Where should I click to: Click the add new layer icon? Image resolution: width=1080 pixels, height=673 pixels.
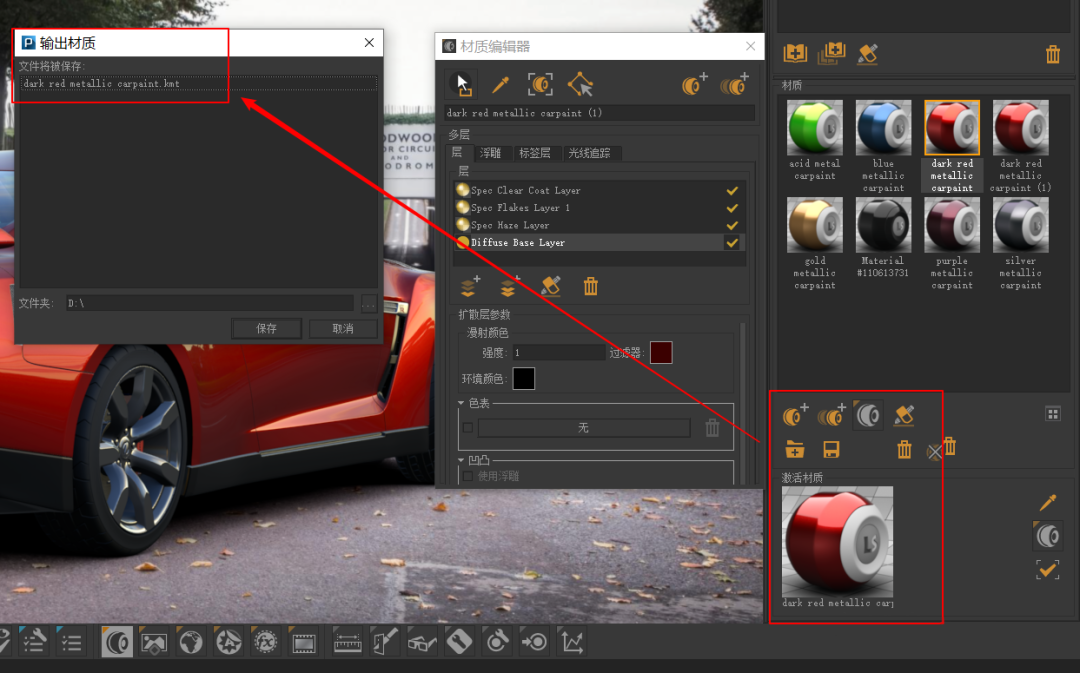469,287
